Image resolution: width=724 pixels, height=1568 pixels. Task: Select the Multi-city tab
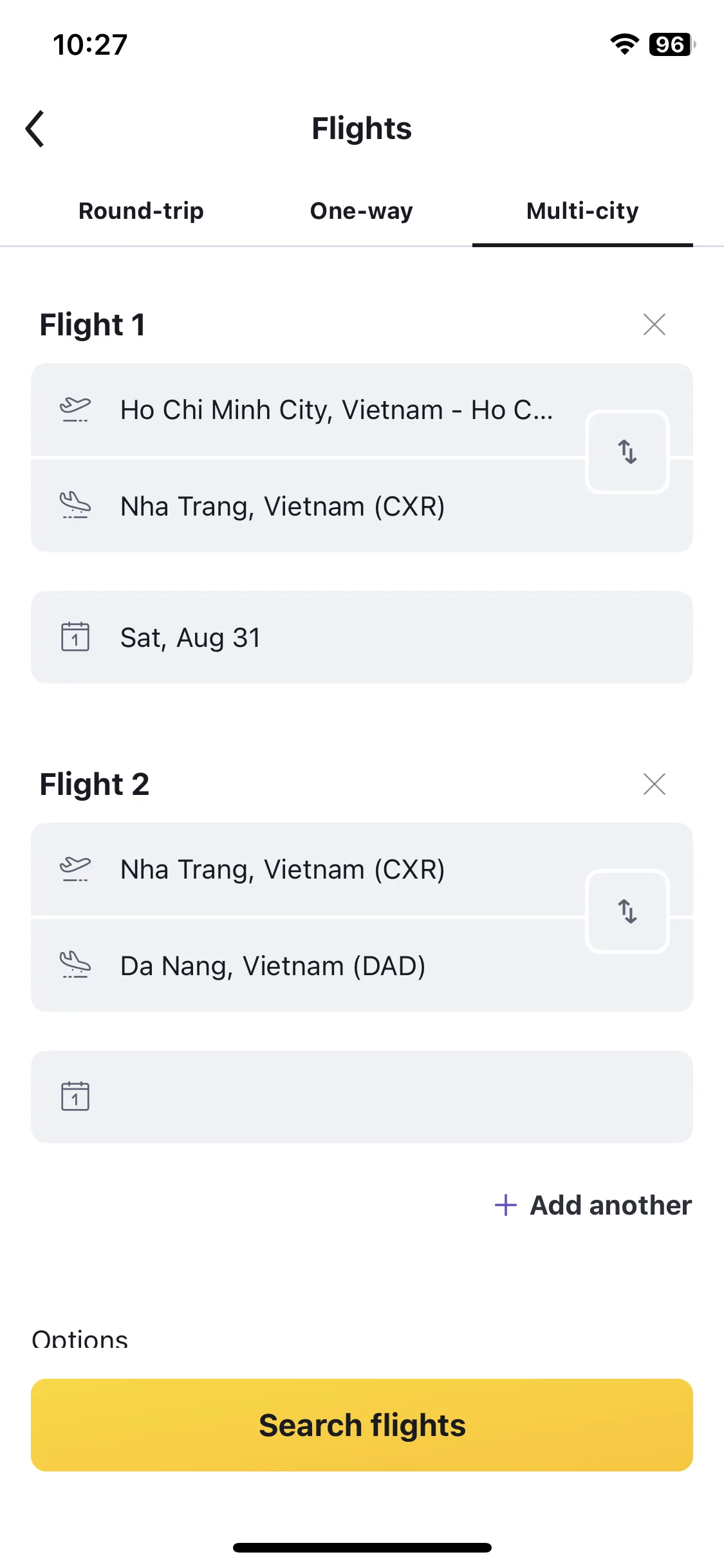coord(582,211)
